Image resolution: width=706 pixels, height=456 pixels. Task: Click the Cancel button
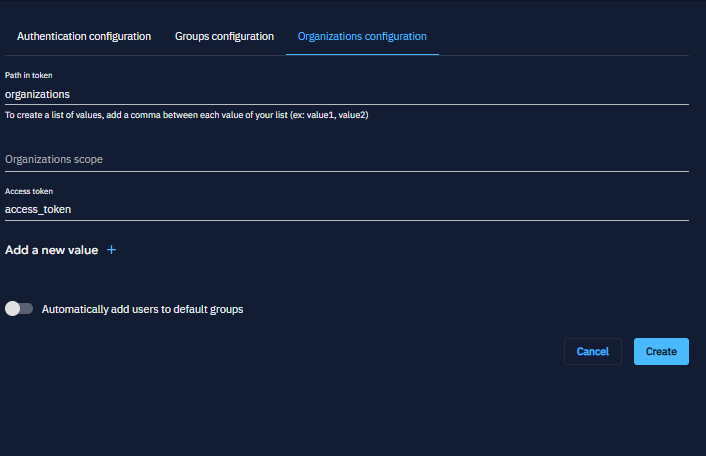pos(593,351)
